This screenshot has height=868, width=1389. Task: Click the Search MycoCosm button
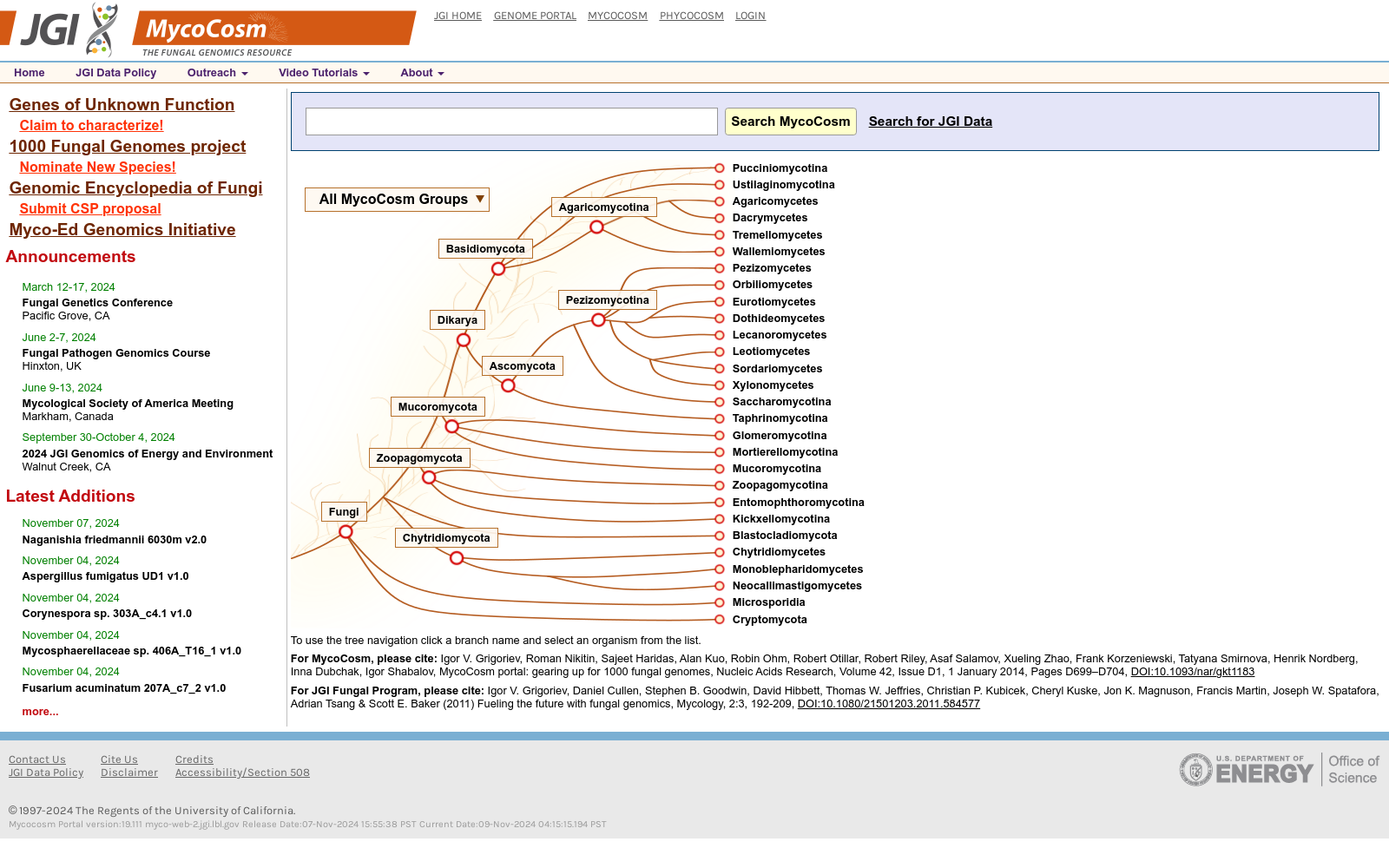[791, 122]
